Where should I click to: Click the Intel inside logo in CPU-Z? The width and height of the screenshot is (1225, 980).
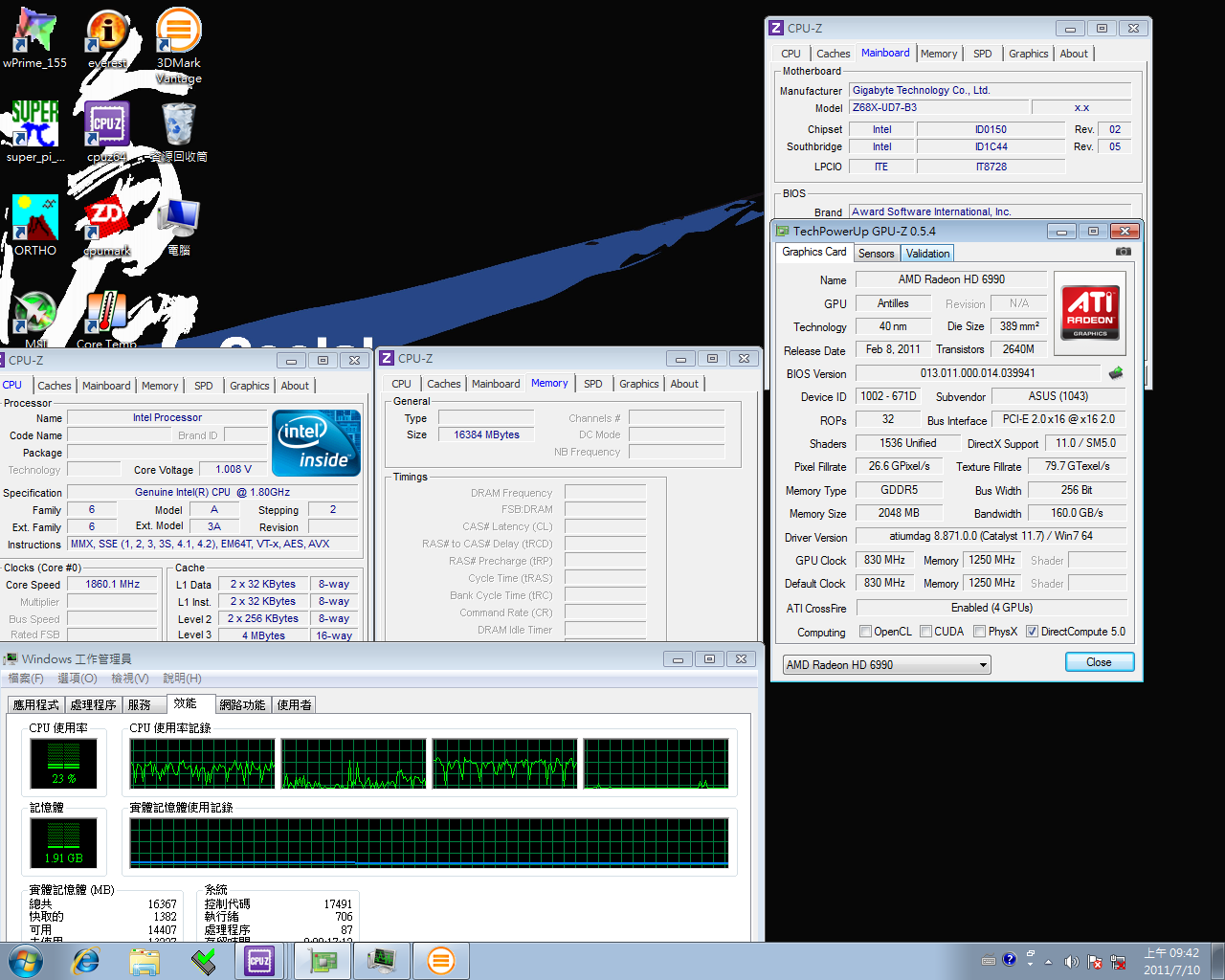[x=317, y=443]
